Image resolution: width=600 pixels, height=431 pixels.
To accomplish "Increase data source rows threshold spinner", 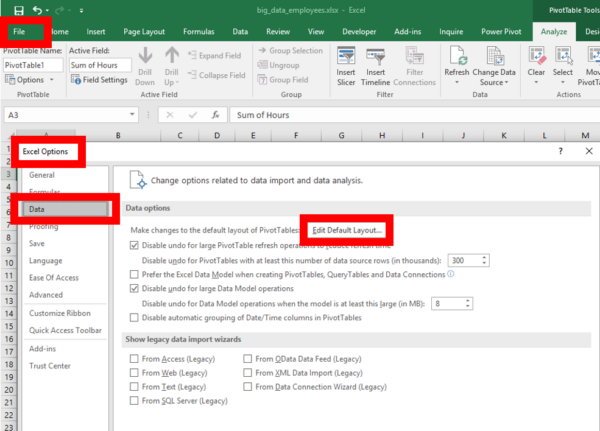I will [484, 258].
